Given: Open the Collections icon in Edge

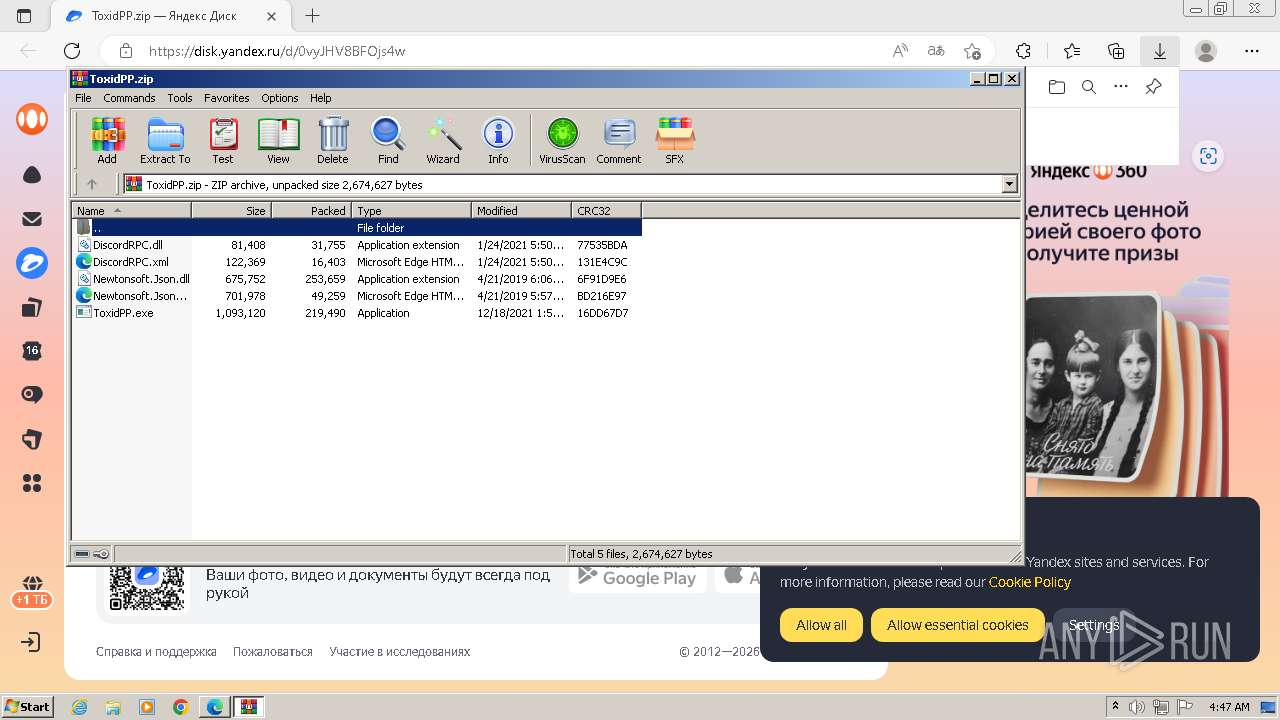Looking at the screenshot, I should pyautogui.click(x=1116, y=51).
